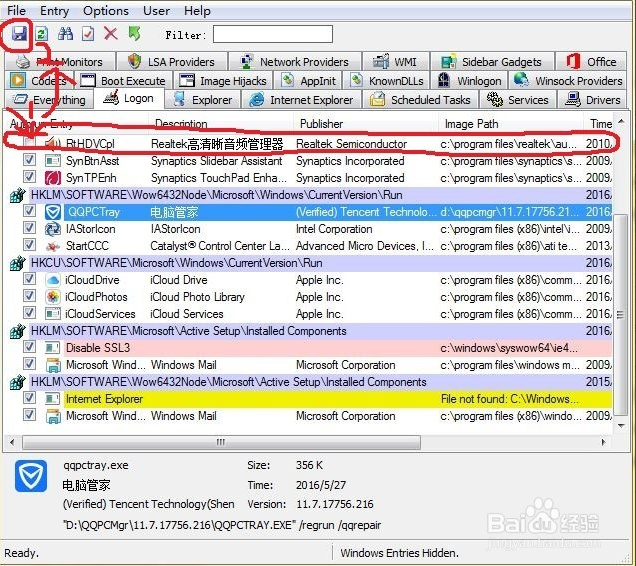Sort by the Publisher column header

click(x=365, y=124)
